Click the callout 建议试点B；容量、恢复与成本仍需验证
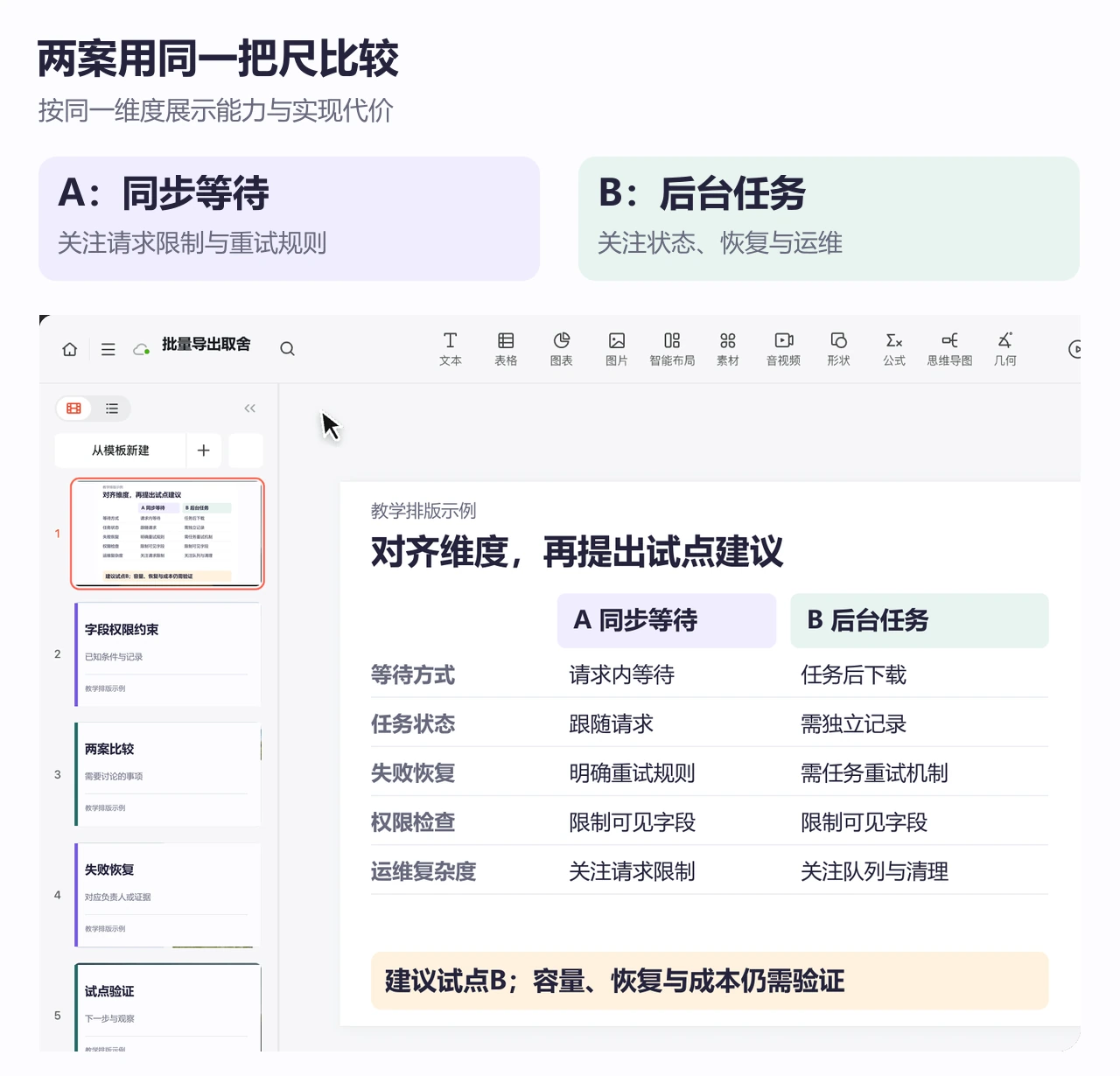This screenshot has height=1076, width=1120. pyautogui.click(x=710, y=981)
